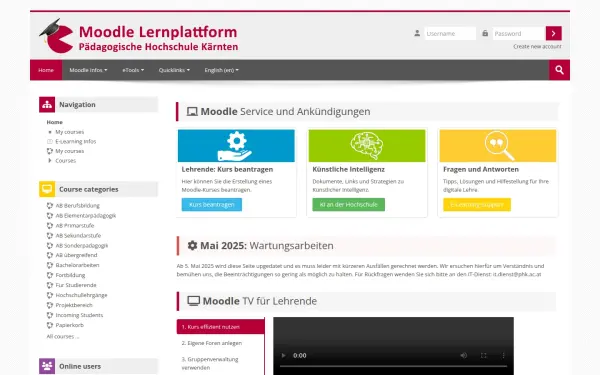Open the All courses ... link

coord(63,336)
